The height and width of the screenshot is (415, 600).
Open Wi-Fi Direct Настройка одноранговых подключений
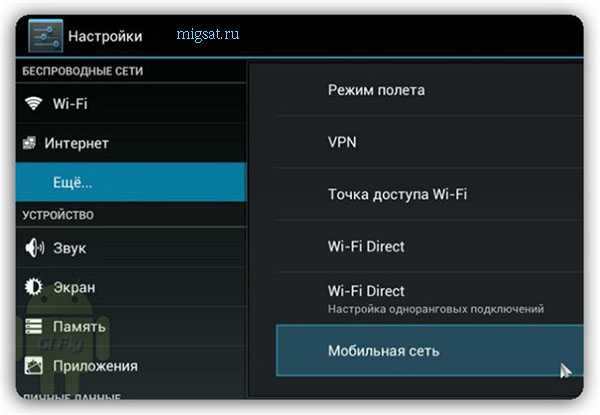pos(429,299)
